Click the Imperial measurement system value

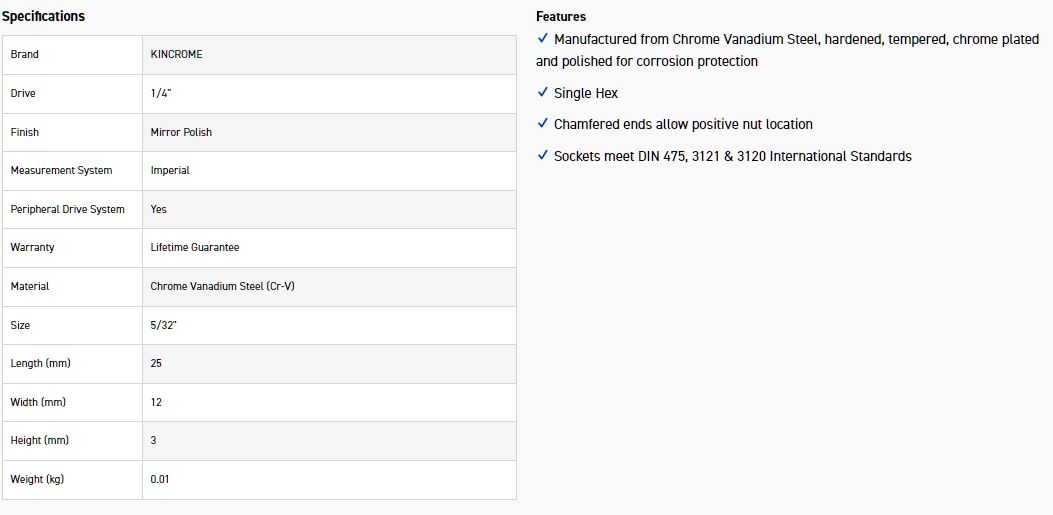click(x=170, y=170)
